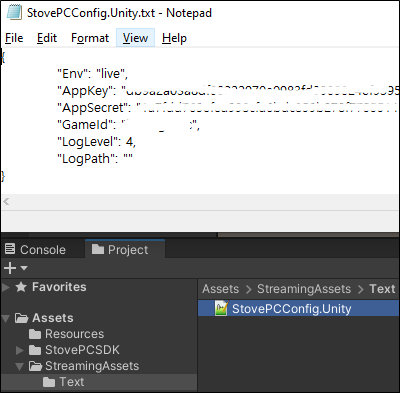Click the Resources folder icon
The height and width of the screenshot is (393, 400).
coord(35,334)
